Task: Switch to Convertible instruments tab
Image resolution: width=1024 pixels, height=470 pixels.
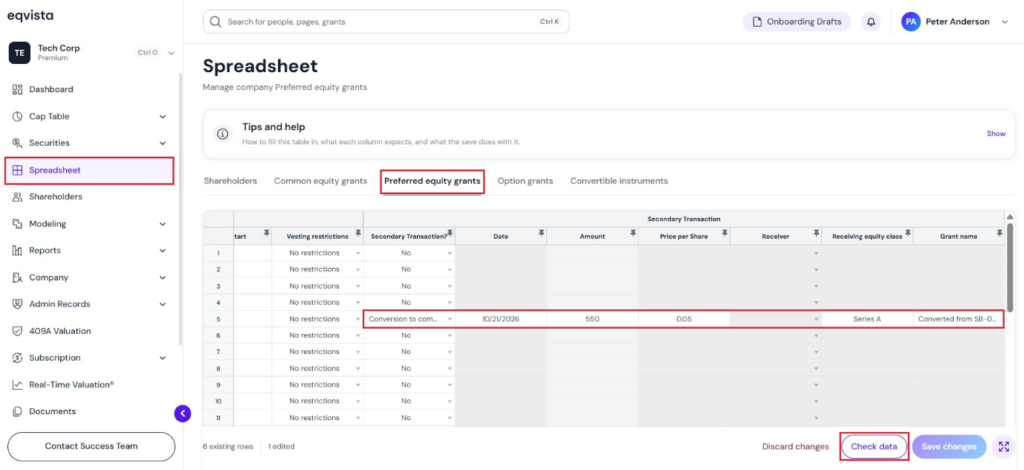Action: point(618,181)
